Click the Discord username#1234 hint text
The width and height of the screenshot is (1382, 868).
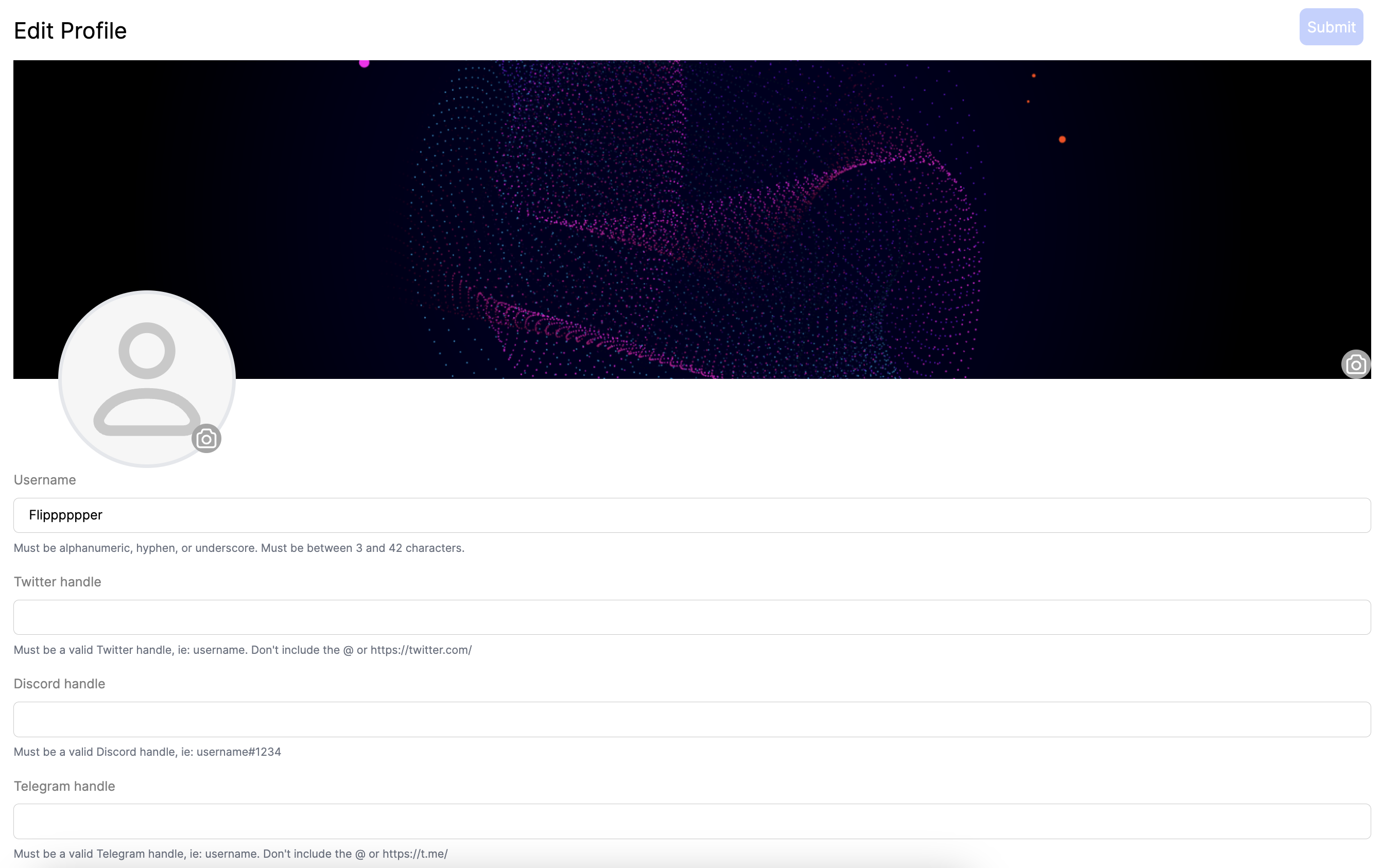(147, 752)
